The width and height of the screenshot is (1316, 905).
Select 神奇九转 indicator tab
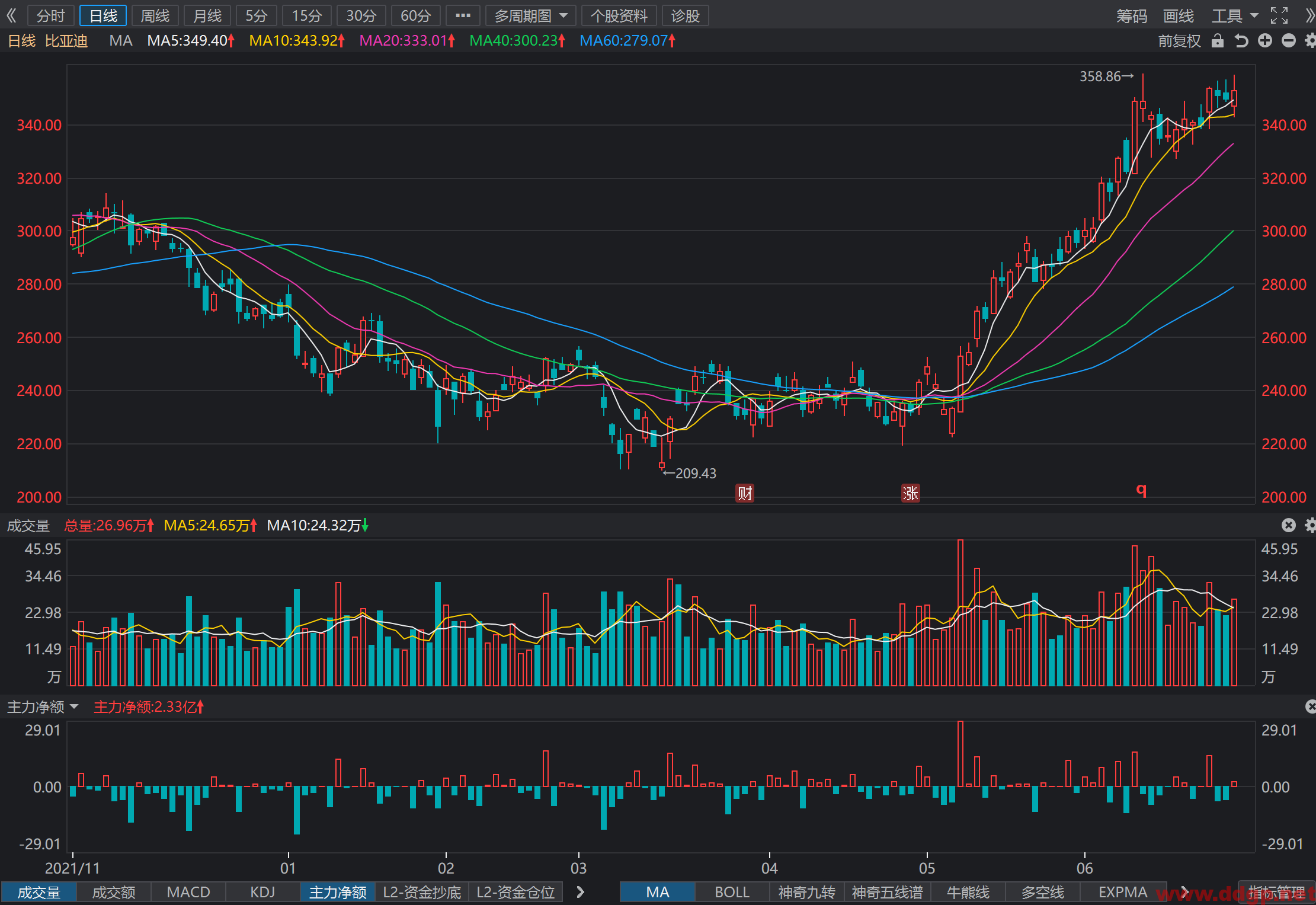coord(807,892)
